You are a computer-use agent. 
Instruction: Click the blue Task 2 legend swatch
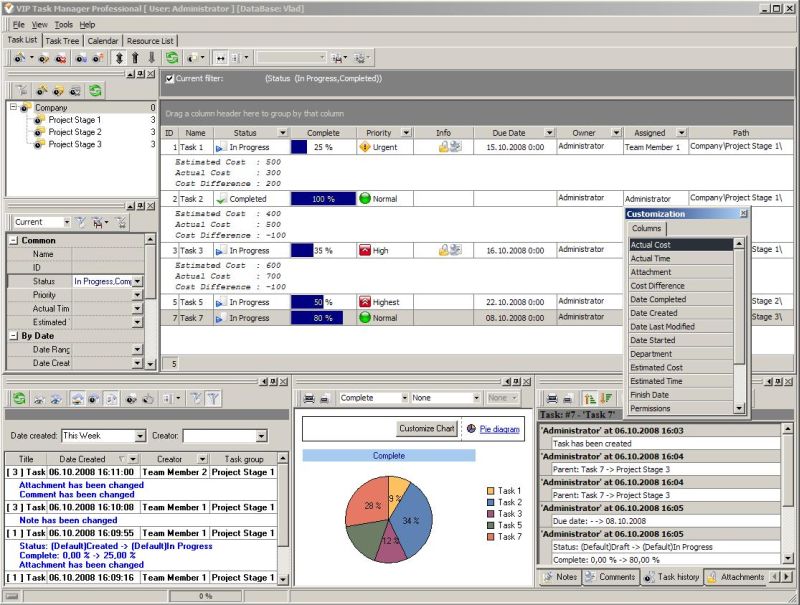491,502
